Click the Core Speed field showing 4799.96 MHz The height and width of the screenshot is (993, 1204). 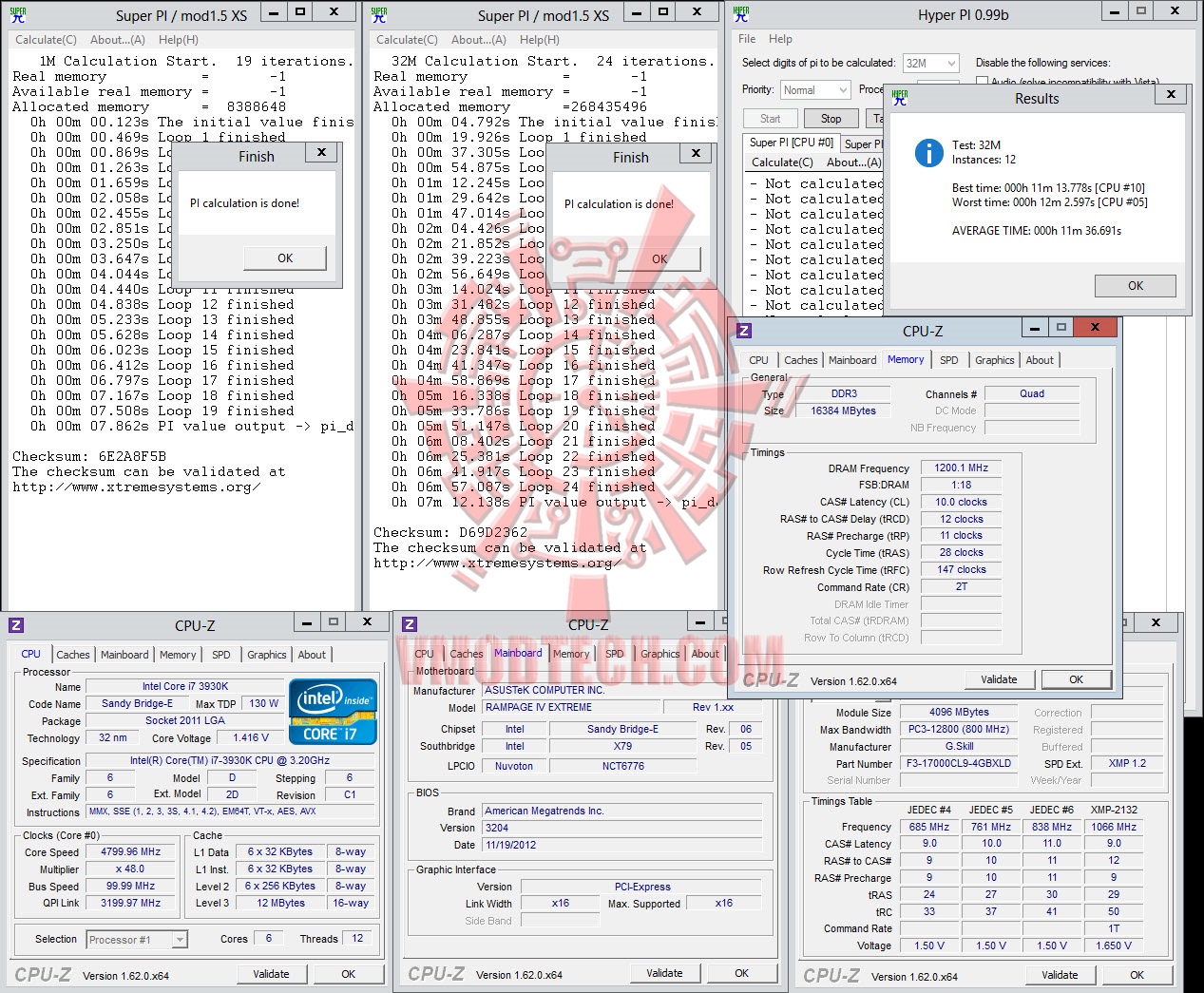131,852
